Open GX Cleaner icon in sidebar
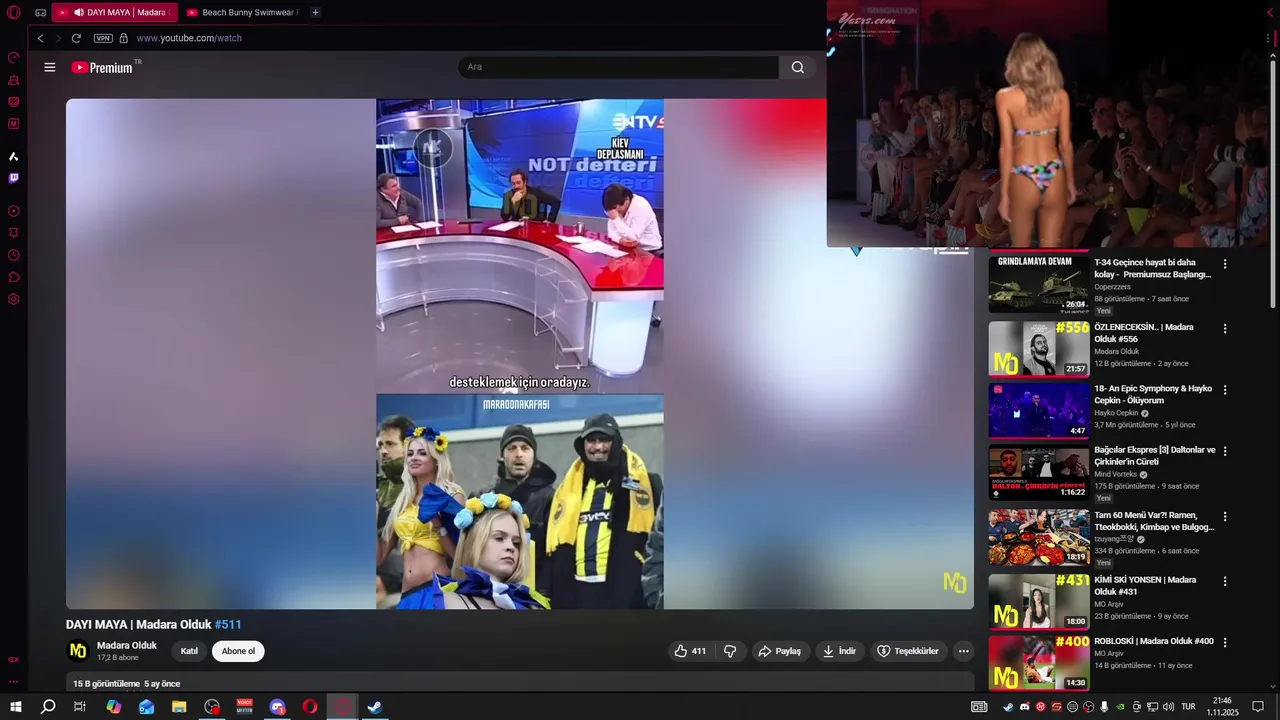Screen dimensions: 1280x720 [x=14, y=79]
